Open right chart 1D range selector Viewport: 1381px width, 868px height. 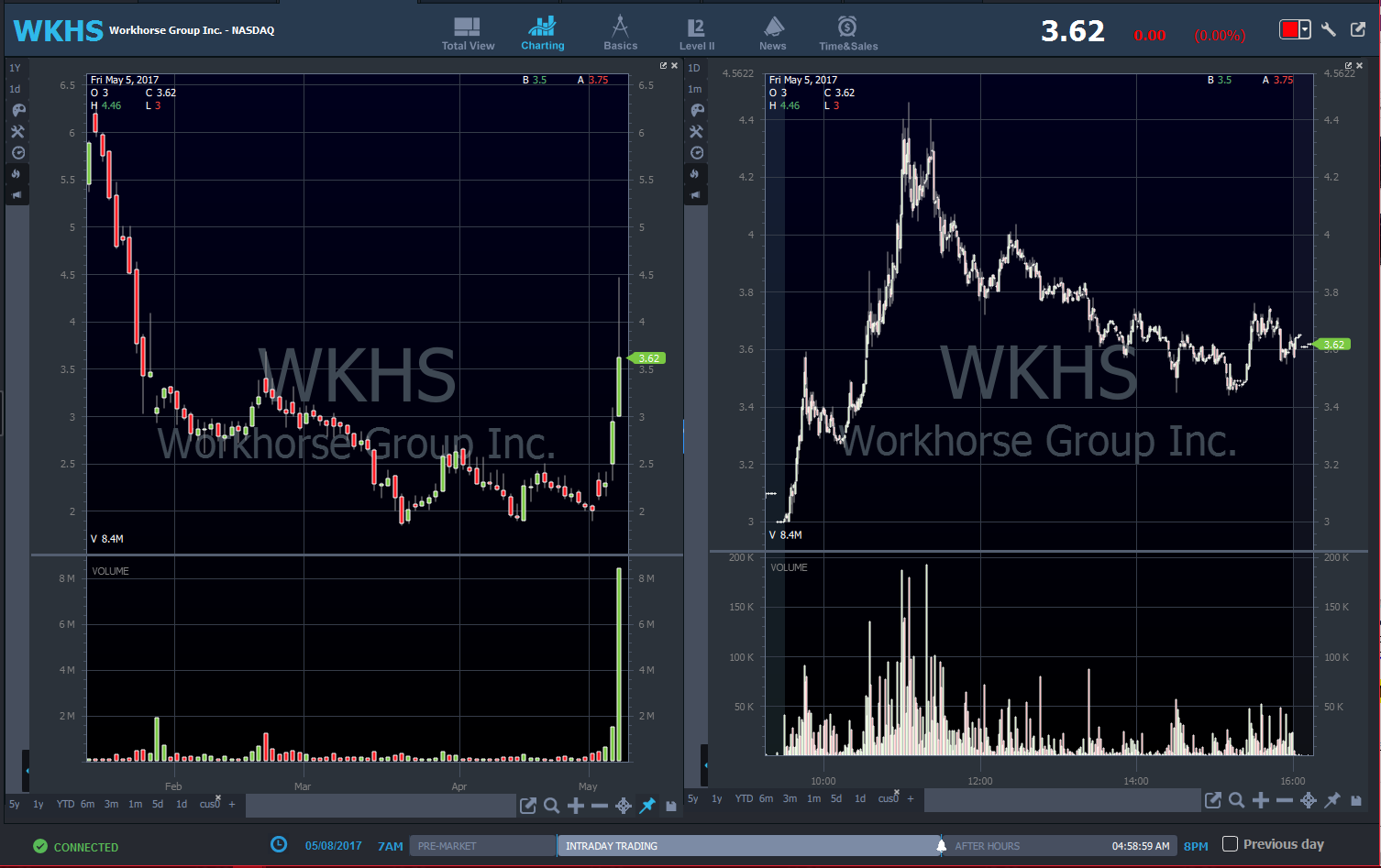[x=694, y=68]
